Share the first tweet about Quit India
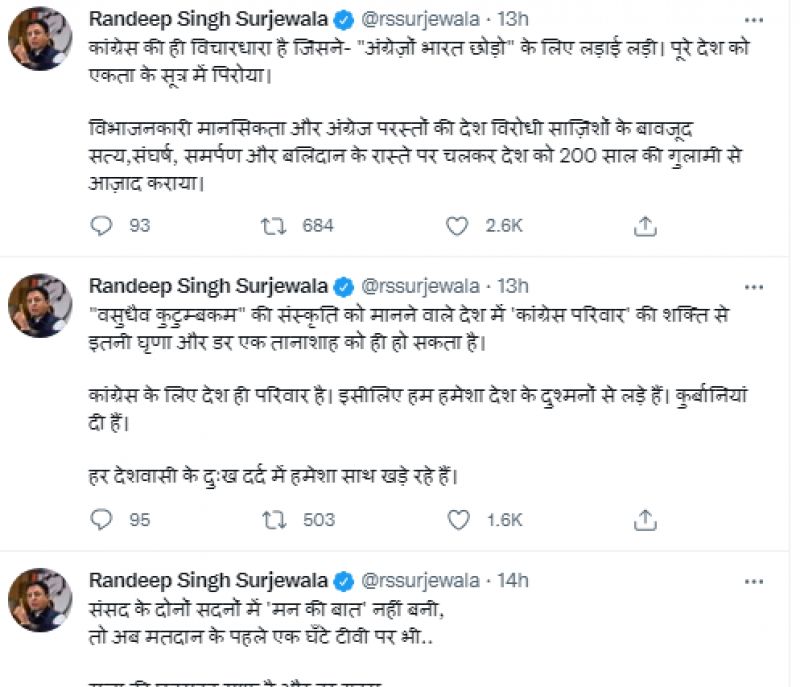800x687 pixels. (645, 226)
